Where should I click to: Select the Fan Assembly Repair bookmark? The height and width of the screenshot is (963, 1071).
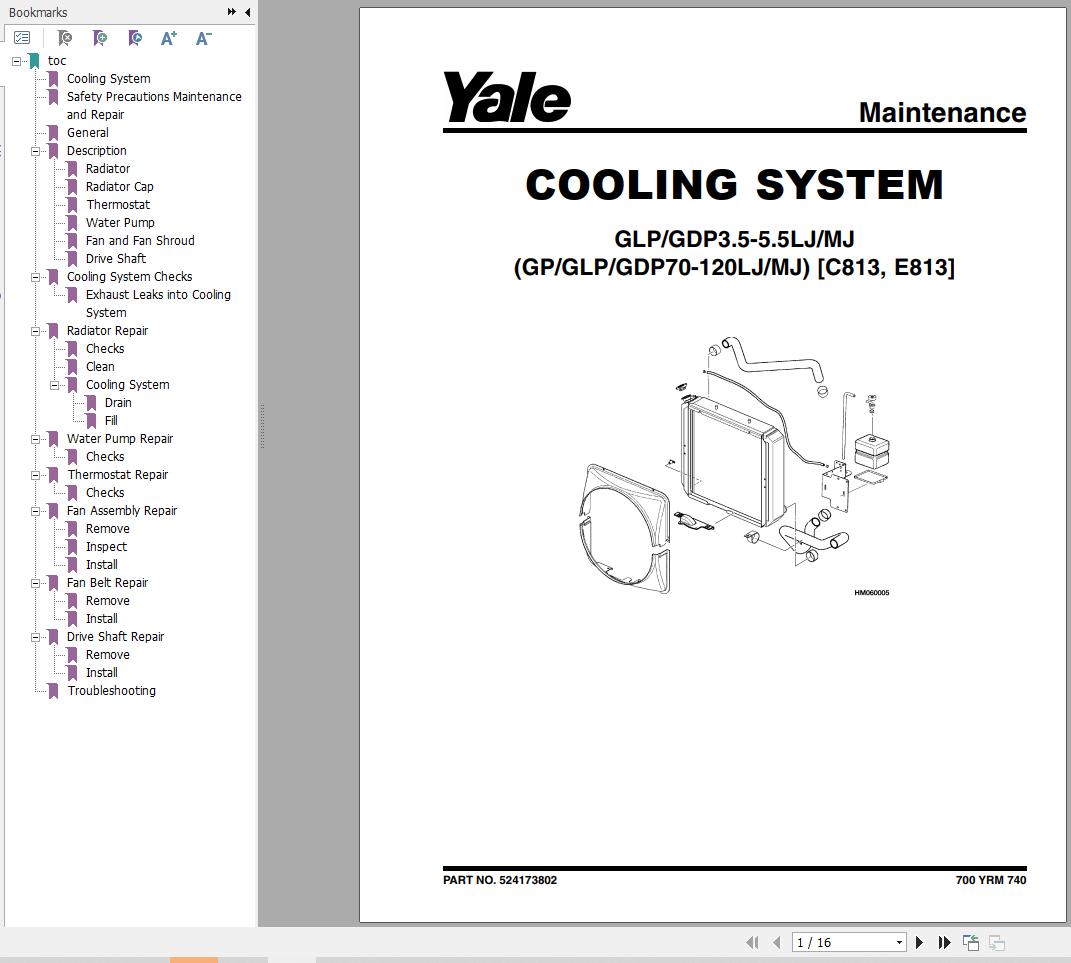click(122, 511)
